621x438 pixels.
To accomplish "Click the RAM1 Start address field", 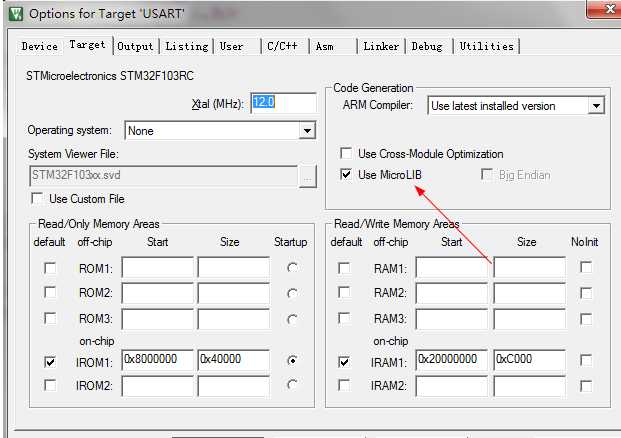I will pos(451,267).
